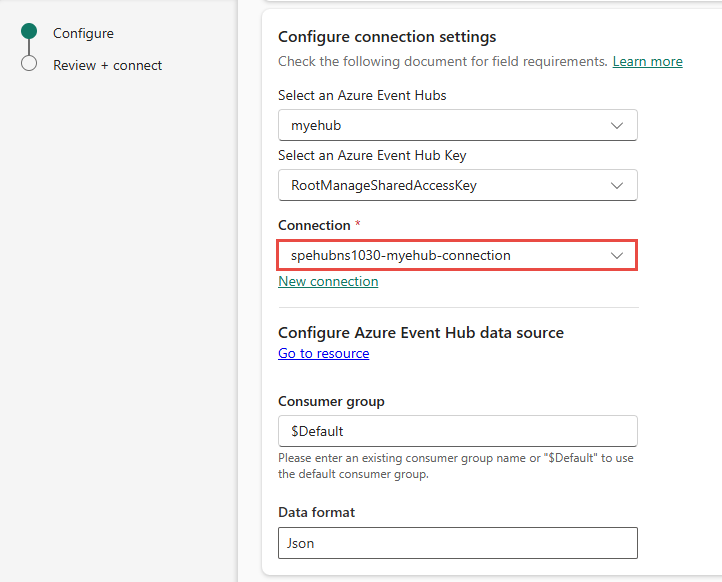722x582 pixels.
Task: Open the Learn more link
Action: 647,61
